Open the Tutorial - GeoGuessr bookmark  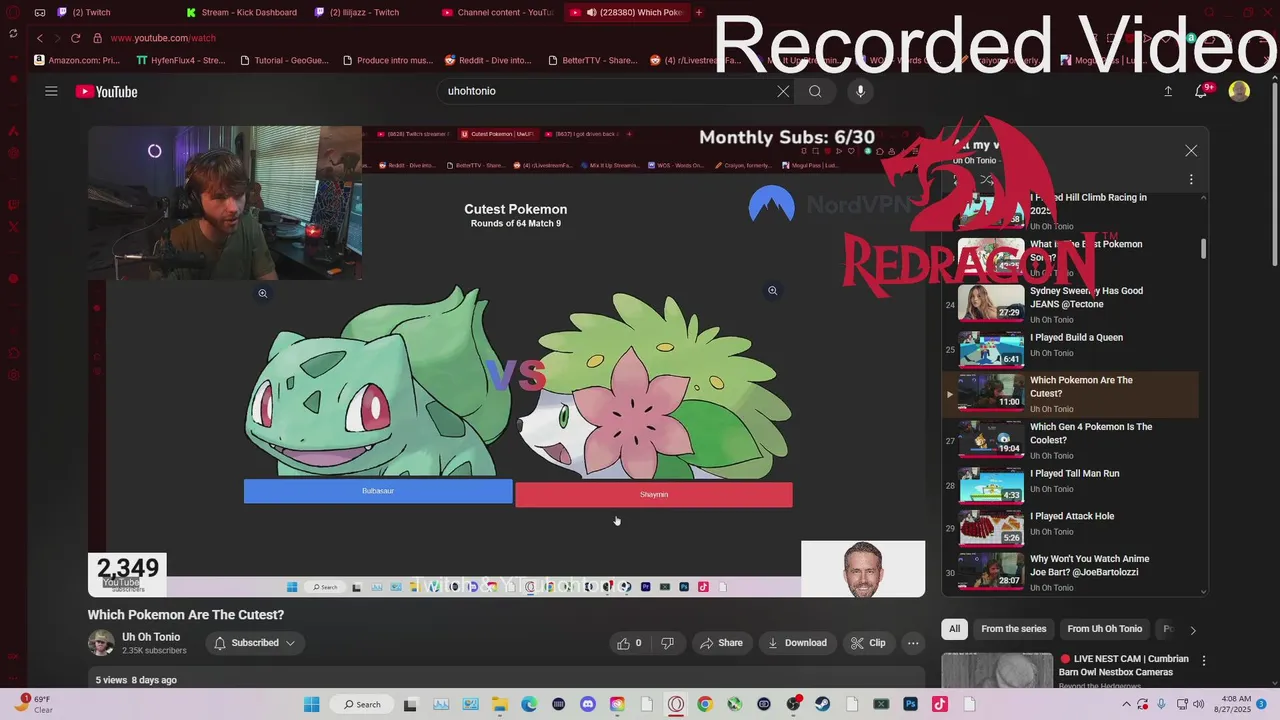[285, 60]
